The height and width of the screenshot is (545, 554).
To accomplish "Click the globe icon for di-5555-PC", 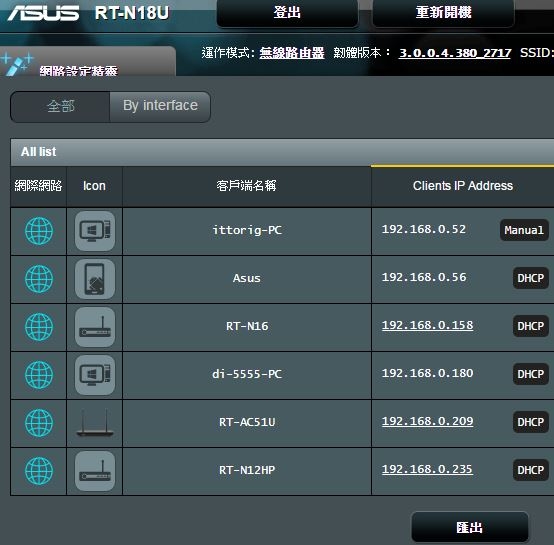I will (x=39, y=375).
